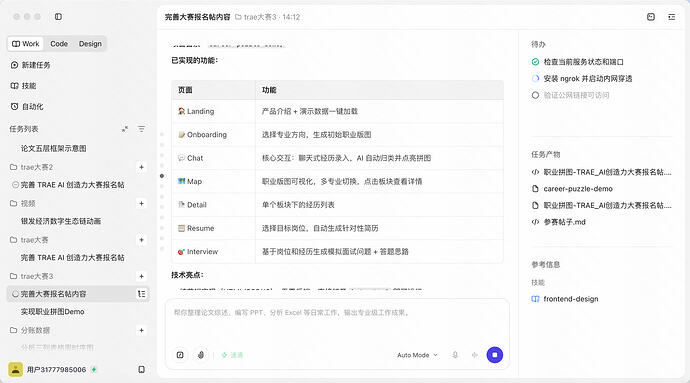The width and height of the screenshot is (690, 383).
Task: Add a task to 分账数据 folder
Action: coord(141,330)
